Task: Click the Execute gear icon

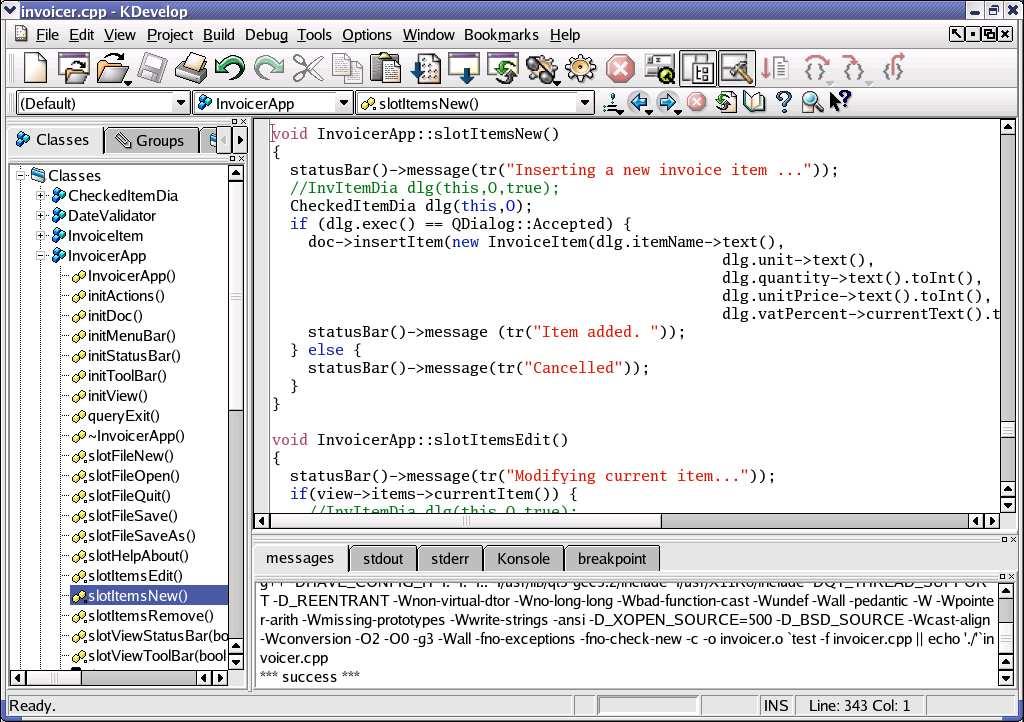Action: 581,69
